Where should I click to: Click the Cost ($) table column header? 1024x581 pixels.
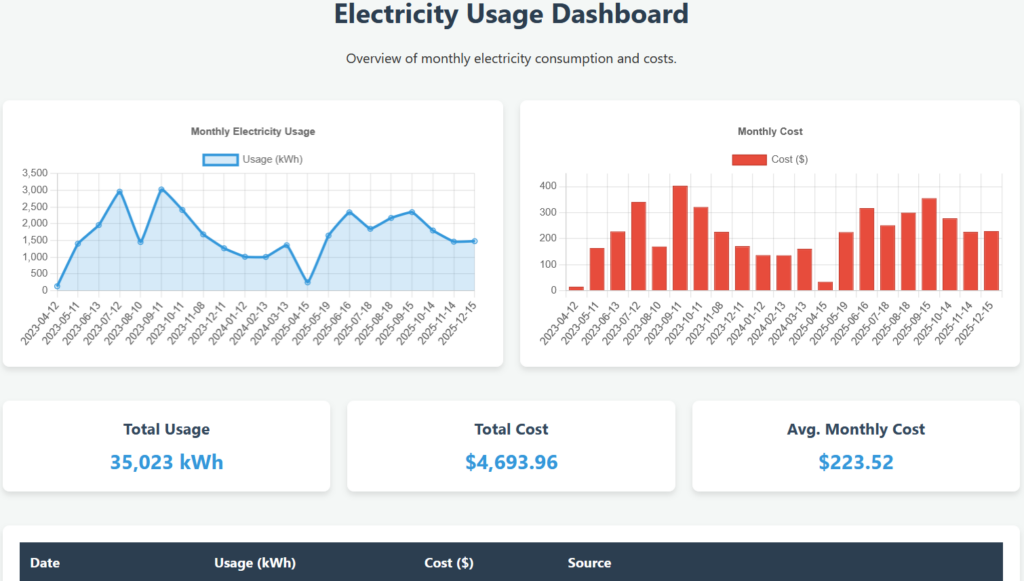click(x=449, y=563)
